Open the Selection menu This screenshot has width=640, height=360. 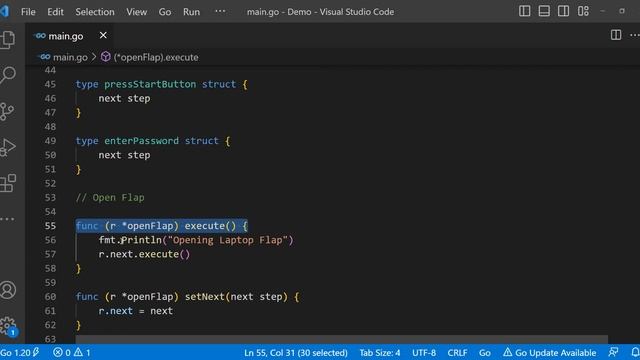pyautogui.click(x=95, y=12)
